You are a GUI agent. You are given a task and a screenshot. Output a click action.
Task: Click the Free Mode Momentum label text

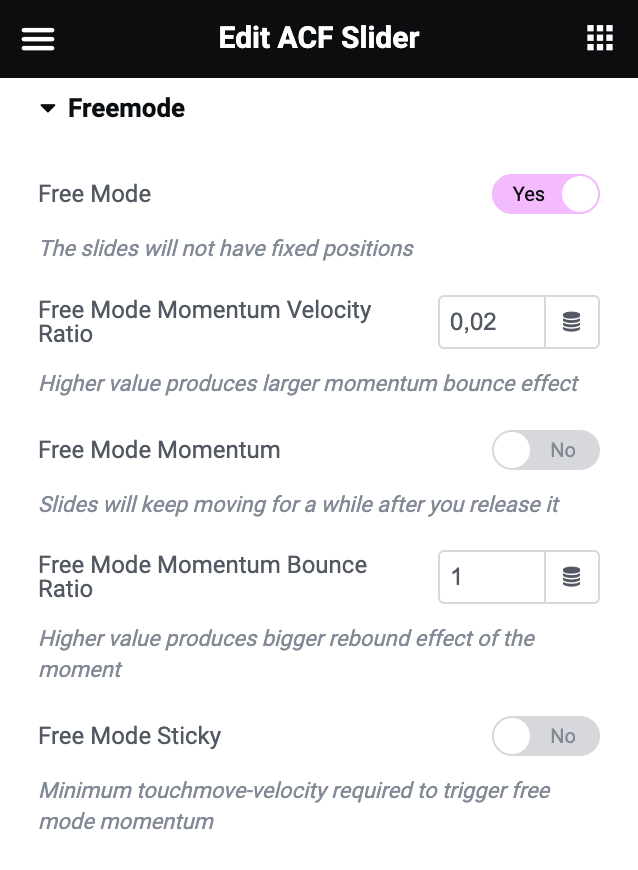pyautogui.click(x=159, y=450)
